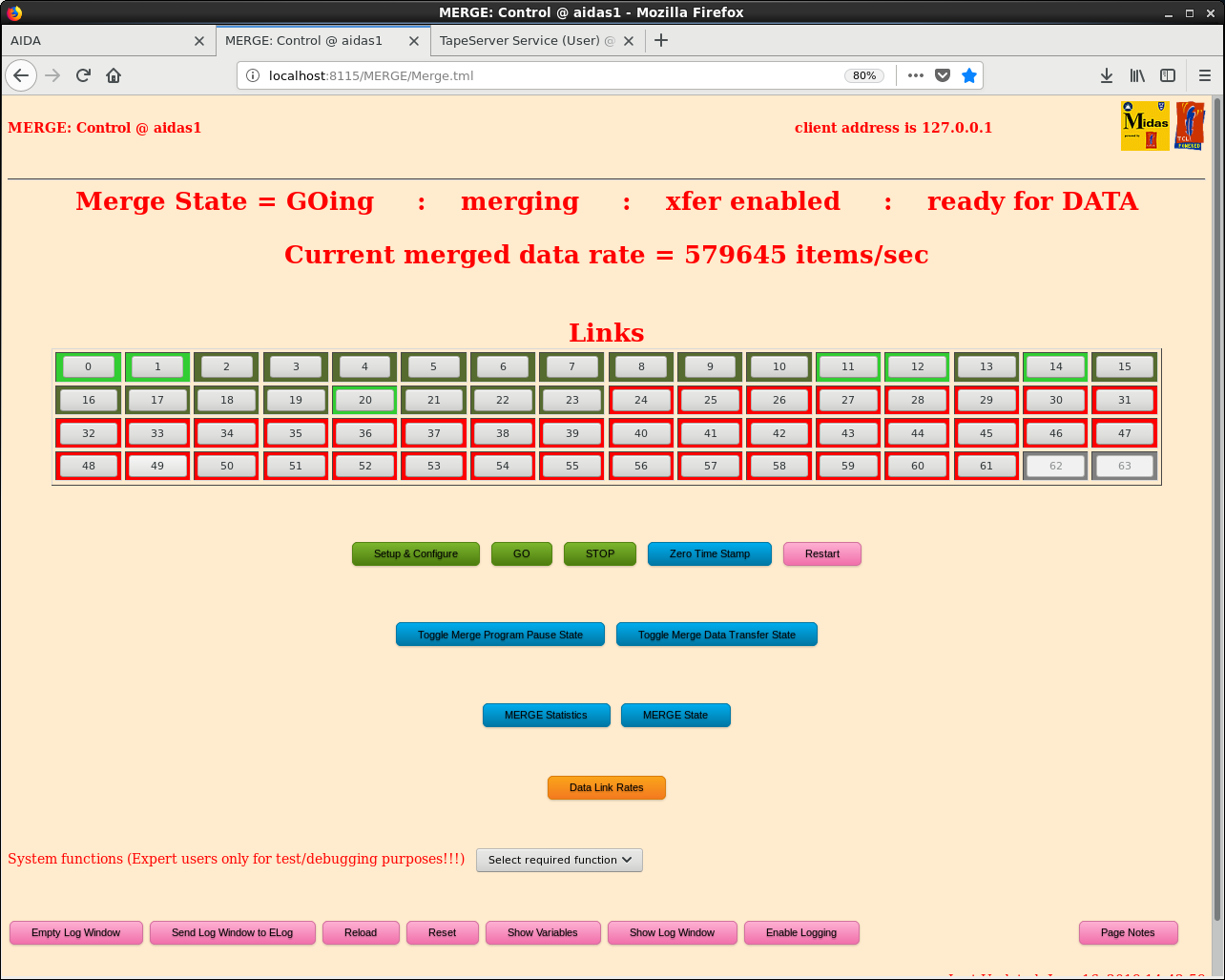The height and width of the screenshot is (980, 1225).
Task: Toggle link 0 in Links grid
Action: pos(89,366)
